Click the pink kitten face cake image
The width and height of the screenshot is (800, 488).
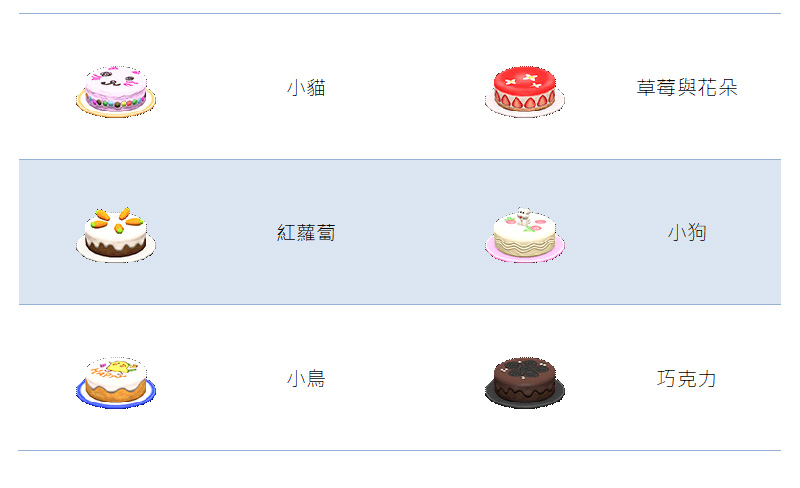pyautogui.click(x=116, y=91)
